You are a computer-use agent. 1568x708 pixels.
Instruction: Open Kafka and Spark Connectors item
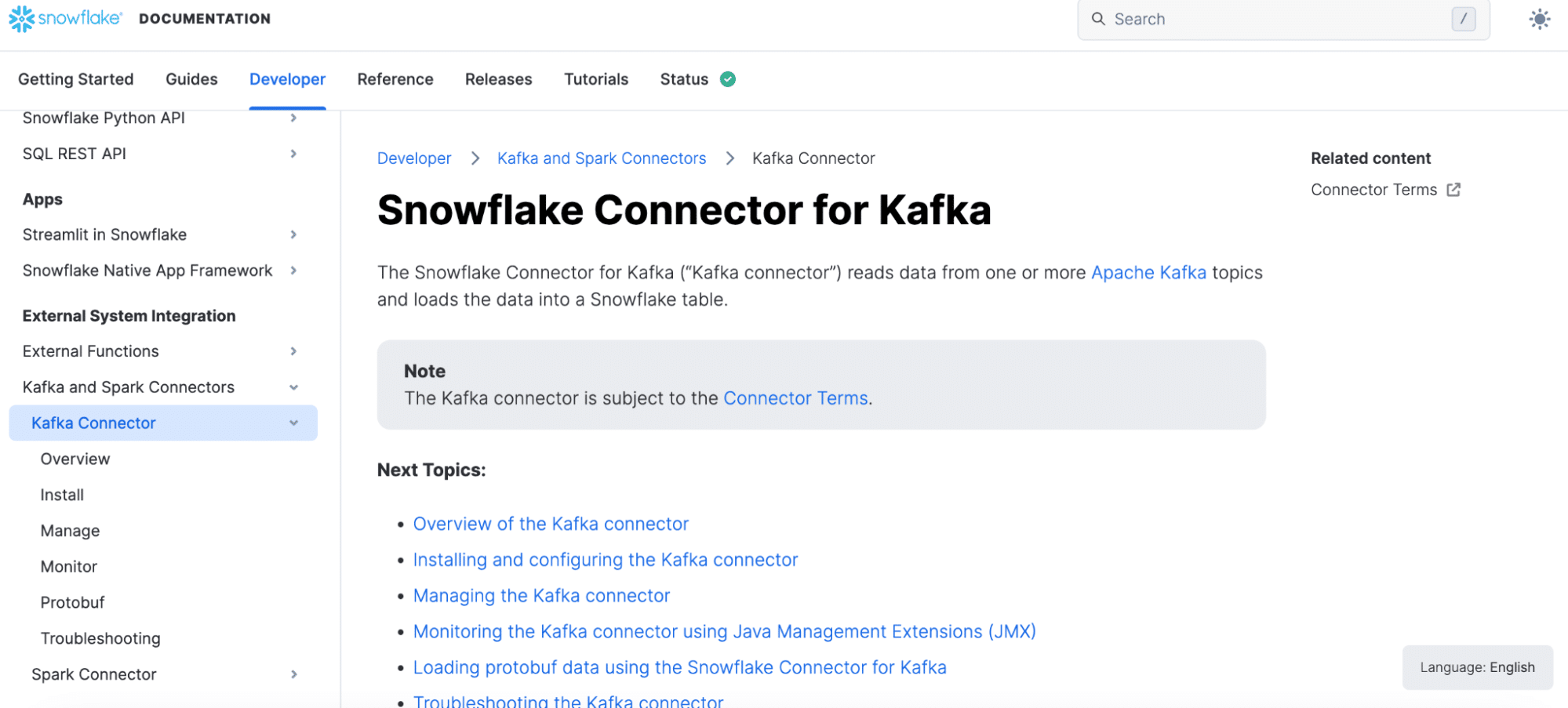(129, 387)
